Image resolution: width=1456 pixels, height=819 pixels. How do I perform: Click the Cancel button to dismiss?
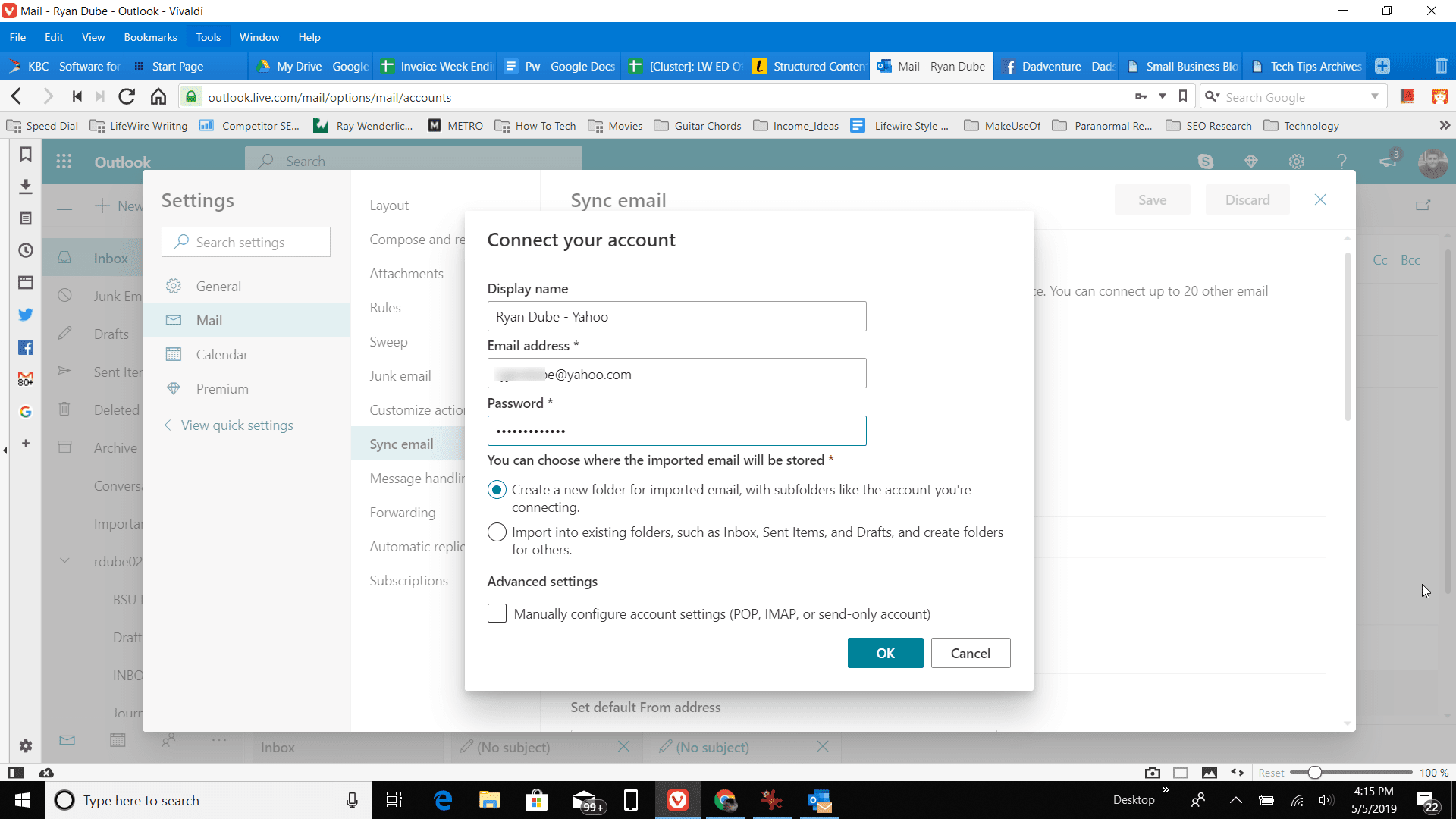971,652
